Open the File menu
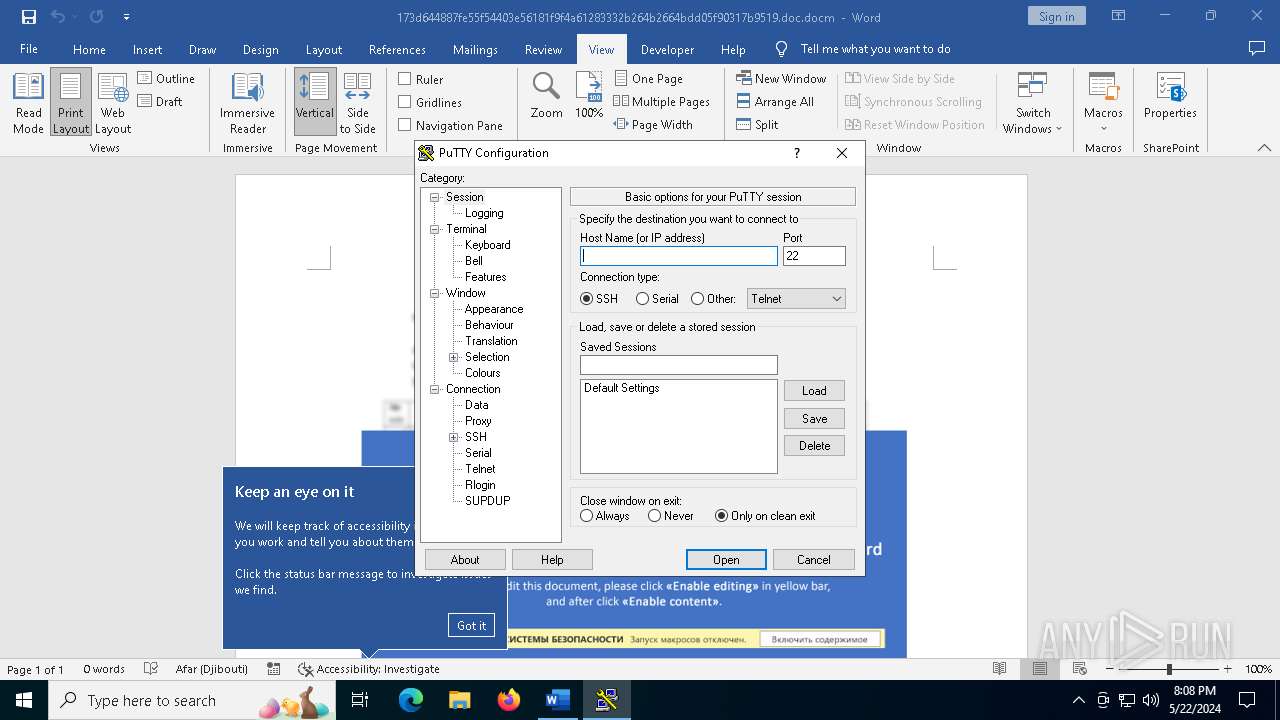1280x720 pixels. tap(29, 49)
